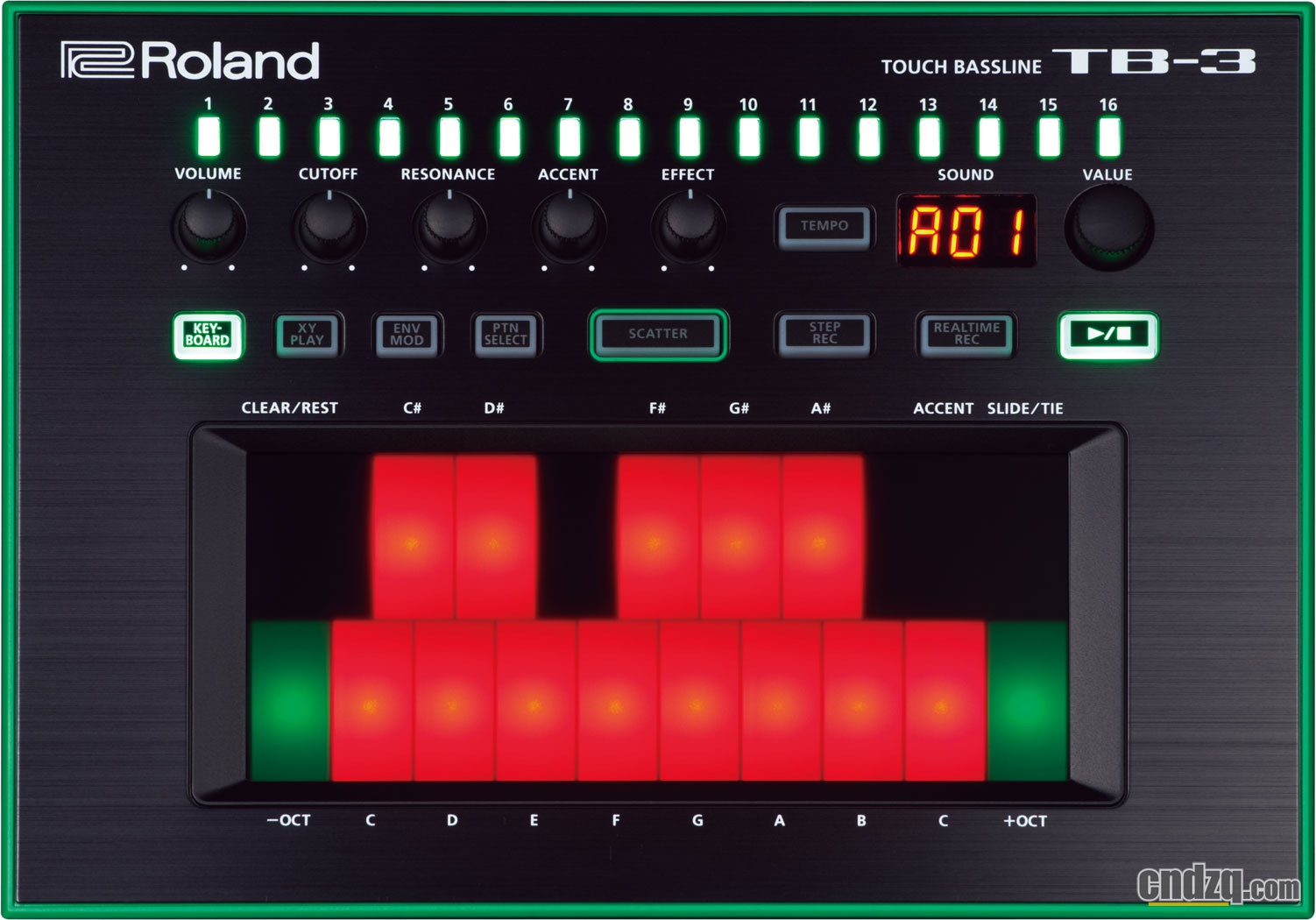Screen dimensions: 1316x920
Task: Enable STEP REC recording
Action: 824,334
